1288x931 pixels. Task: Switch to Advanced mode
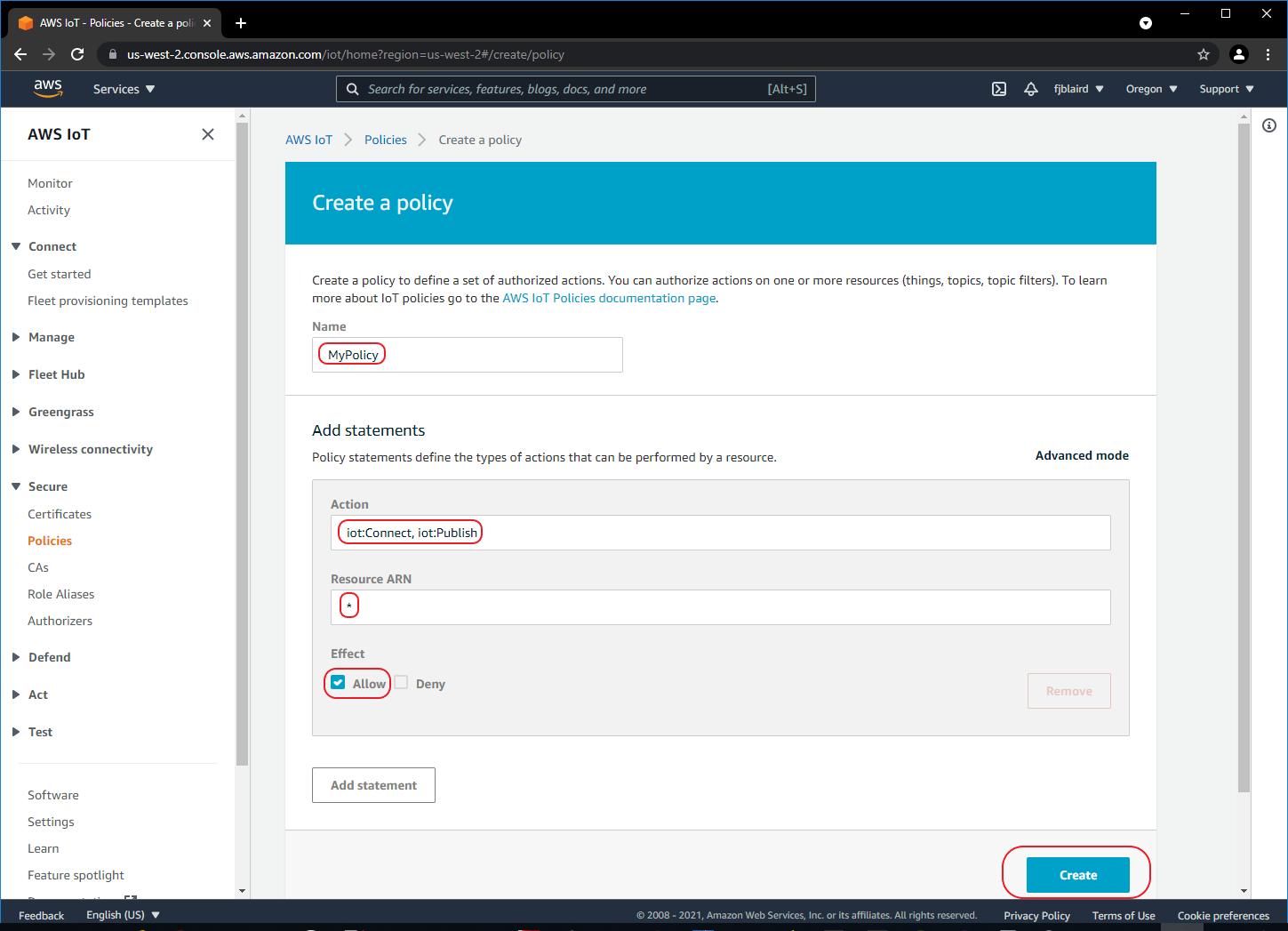(1082, 455)
